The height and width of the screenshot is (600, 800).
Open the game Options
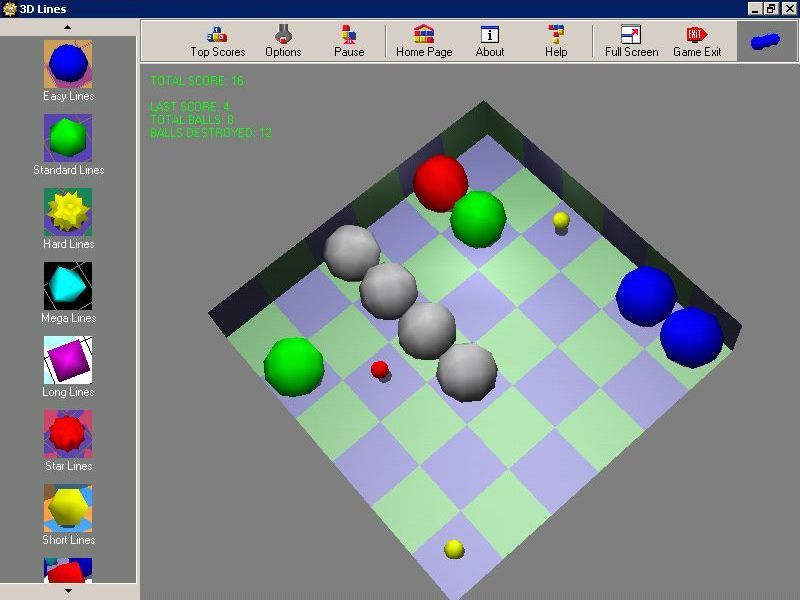(x=283, y=41)
